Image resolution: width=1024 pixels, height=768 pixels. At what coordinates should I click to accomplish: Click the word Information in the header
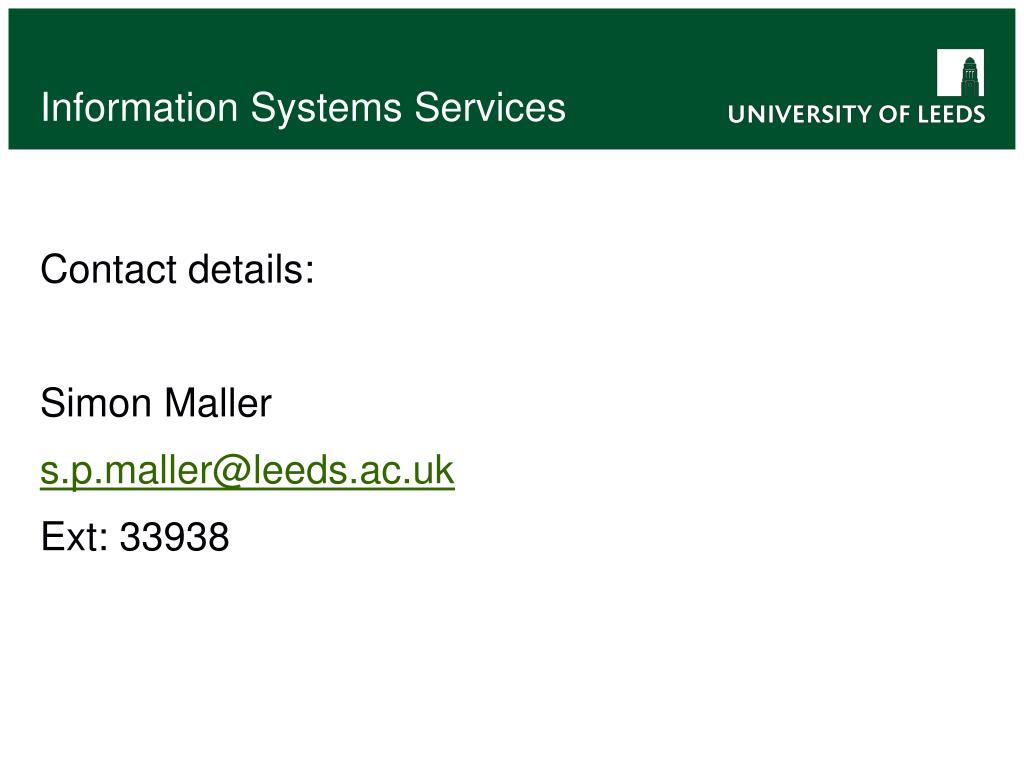139,107
